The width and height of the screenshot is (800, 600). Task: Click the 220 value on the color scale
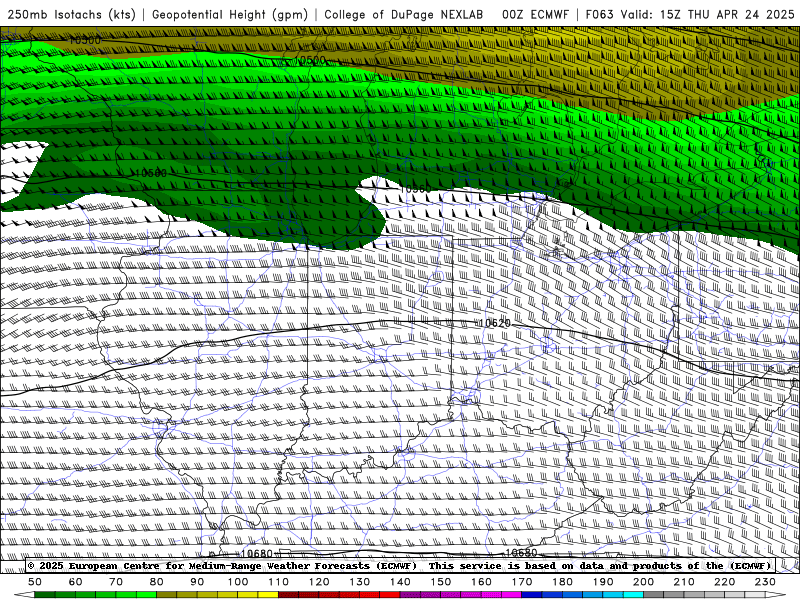coord(724,582)
